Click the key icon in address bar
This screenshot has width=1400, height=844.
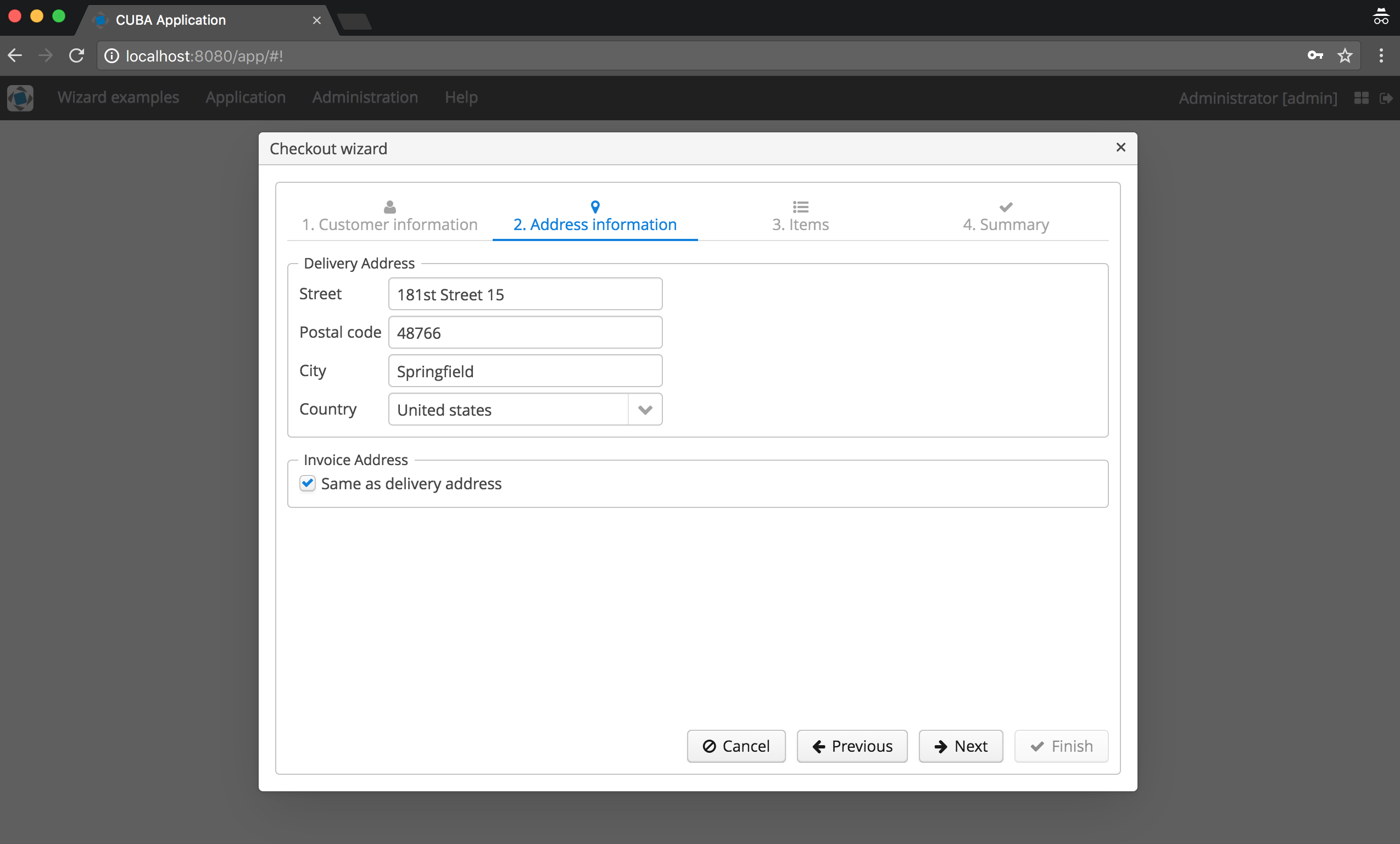click(1314, 55)
